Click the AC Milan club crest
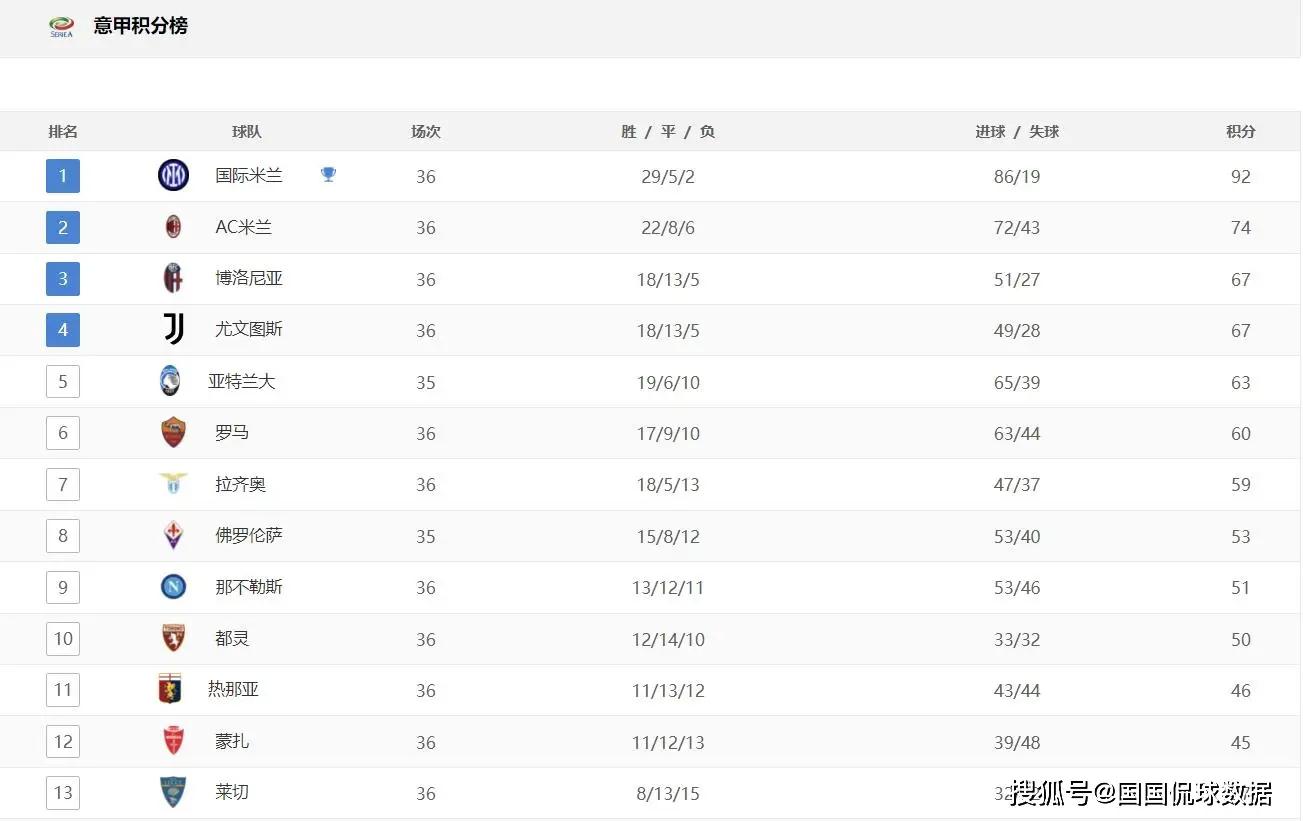This screenshot has height=821, width=1303. pos(173,227)
